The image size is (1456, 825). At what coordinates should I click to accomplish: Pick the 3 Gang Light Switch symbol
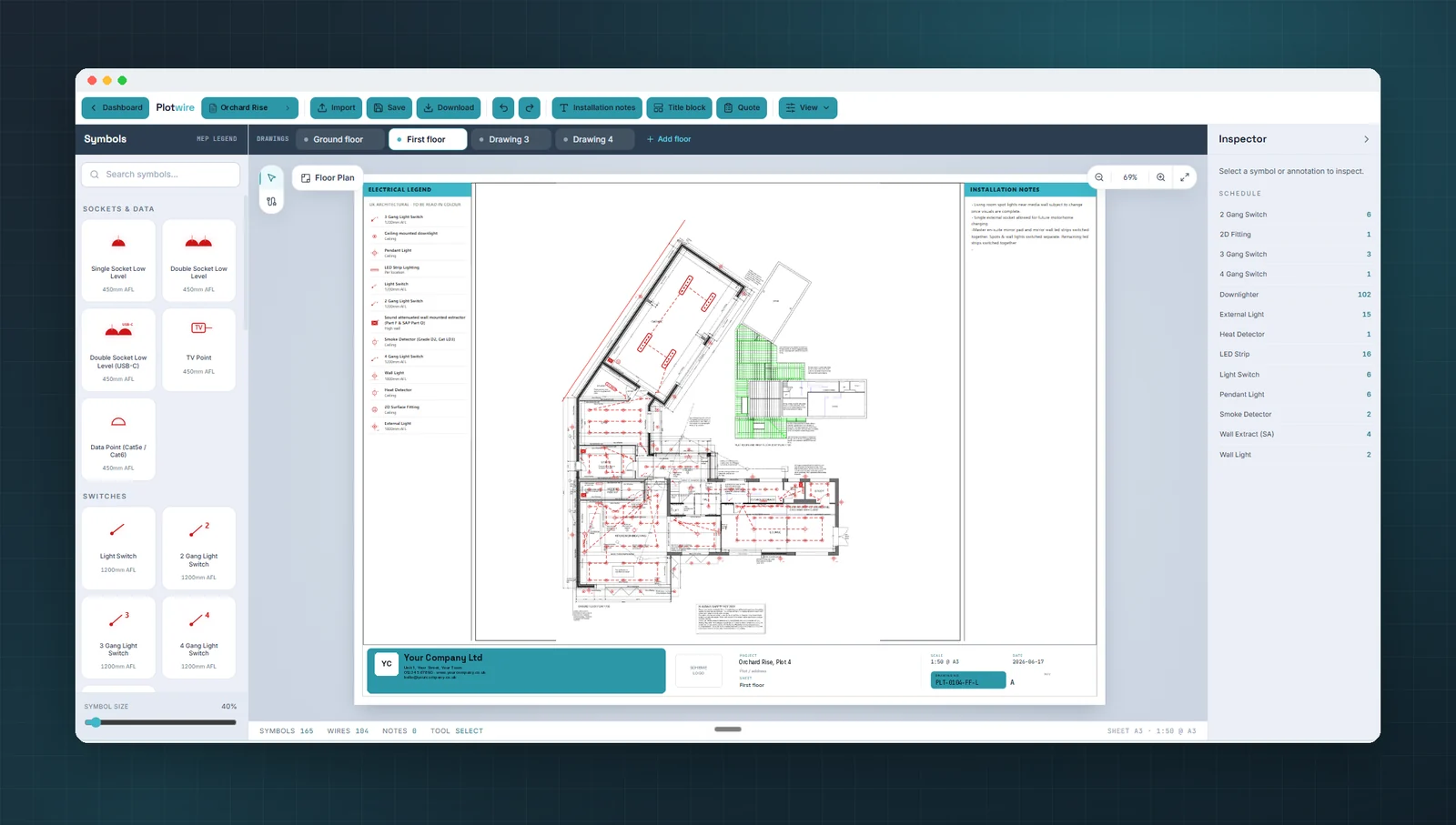pos(118,638)
